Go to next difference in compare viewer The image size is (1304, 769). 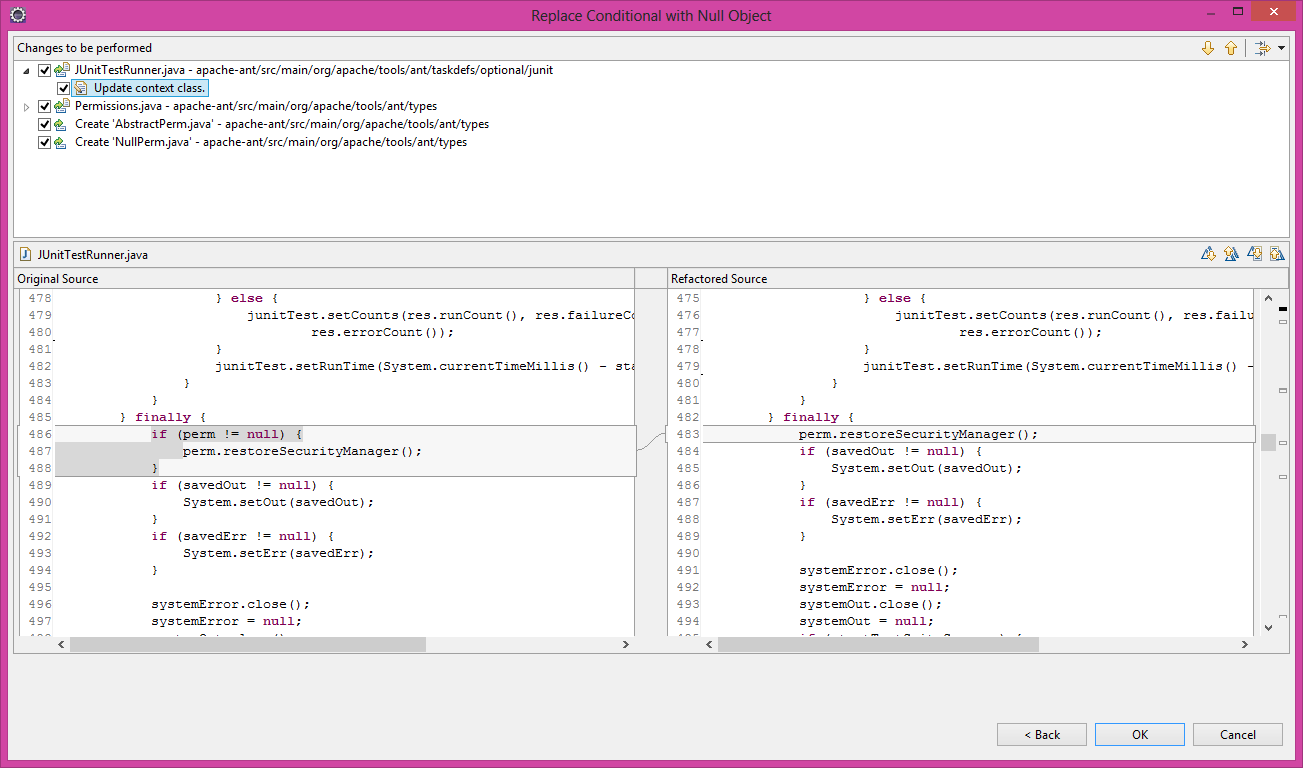tap(1208, 255)
